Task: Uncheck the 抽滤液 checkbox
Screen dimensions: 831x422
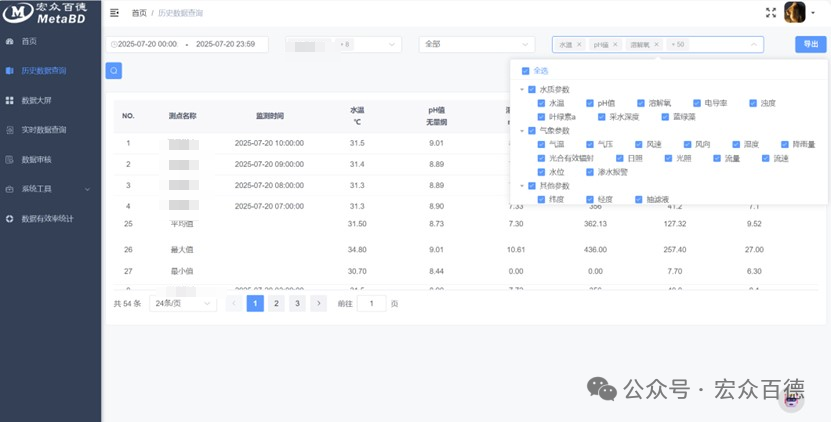Action: click(639, 199)
